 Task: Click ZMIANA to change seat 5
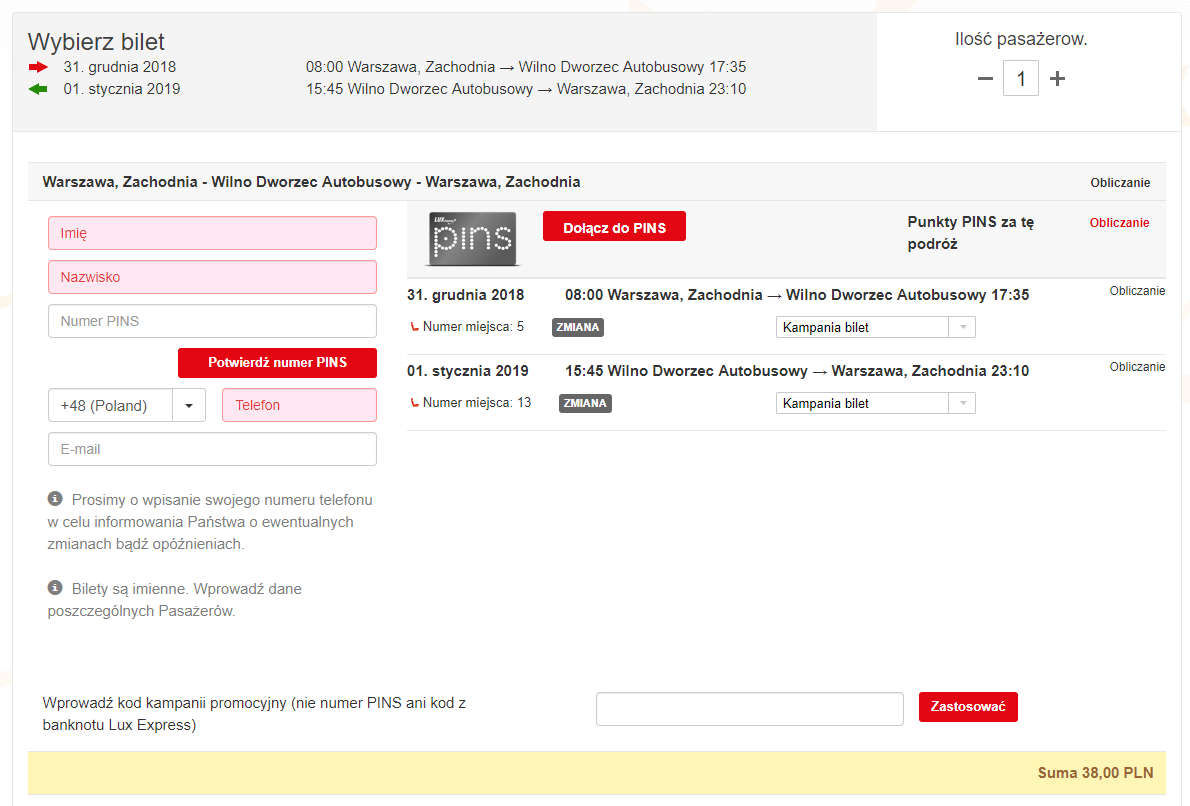click(x=578, y=327)
